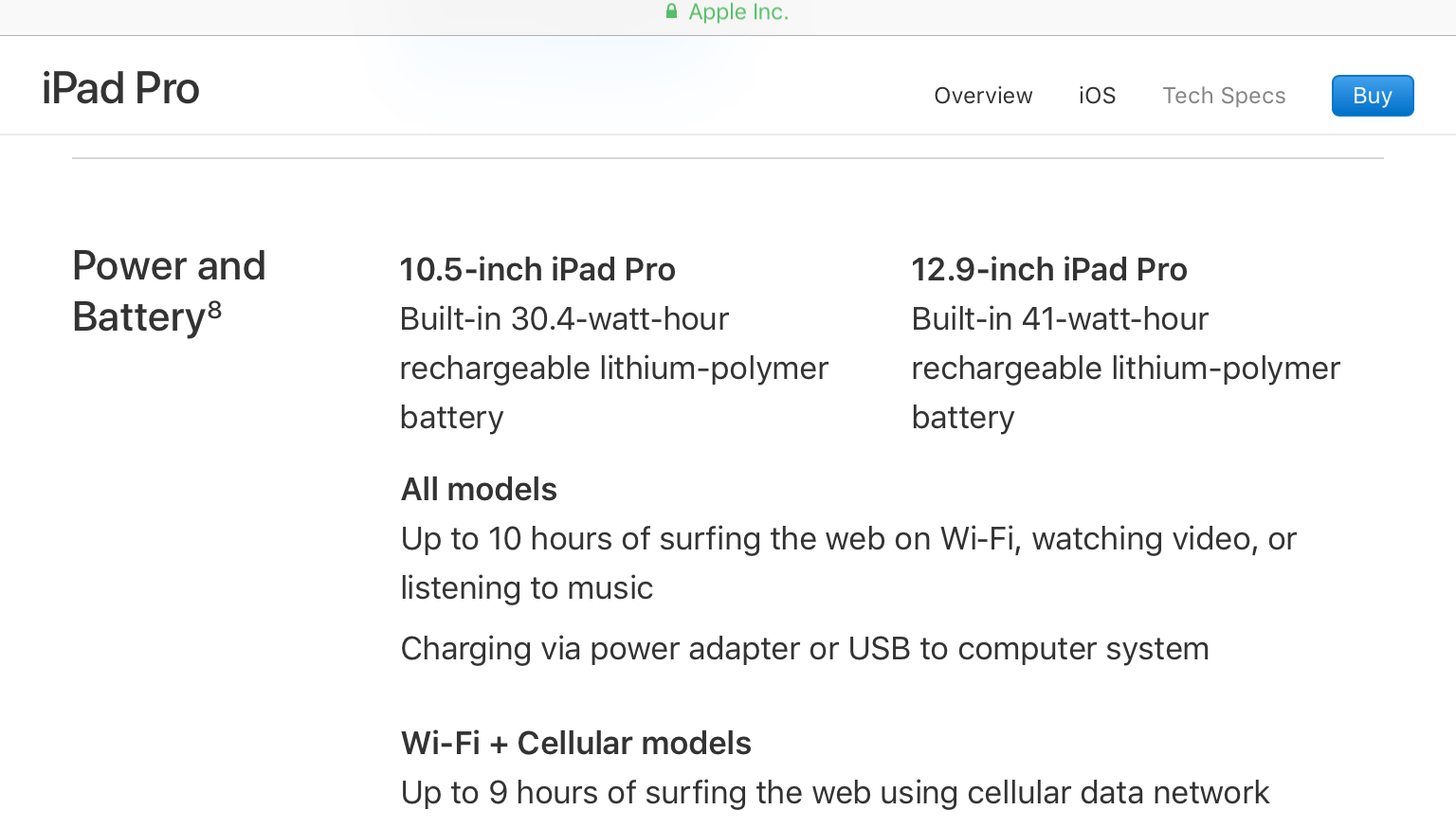Click the Power and Battery section heading
1456x828 pixels.
coord(169,291)
